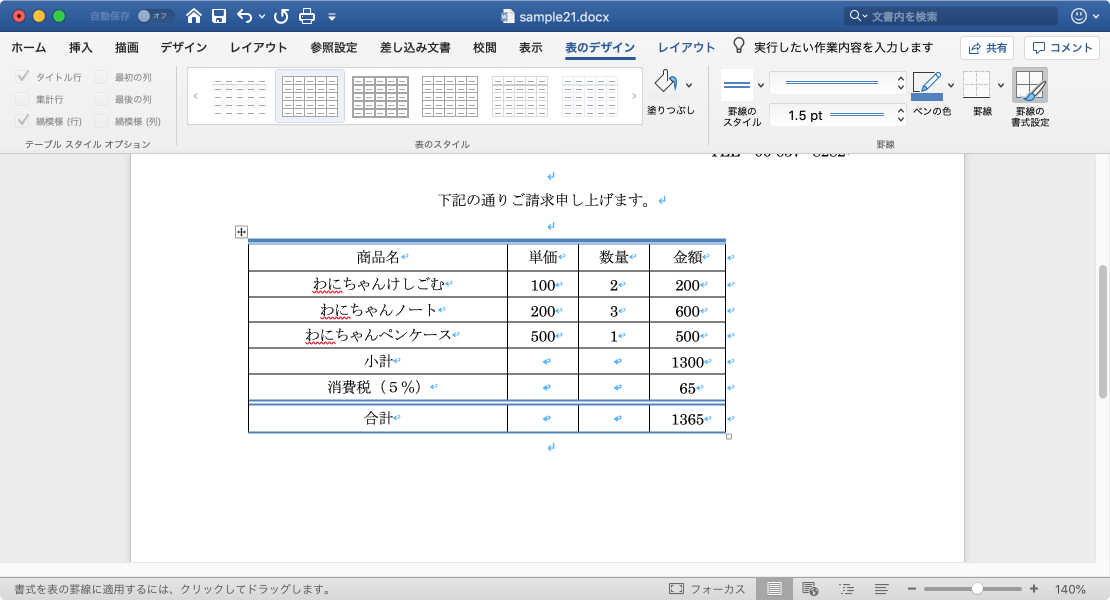1110x600 pixels.
Task: Toggle the AutoSave switch
Action: [x=155, y=16]
